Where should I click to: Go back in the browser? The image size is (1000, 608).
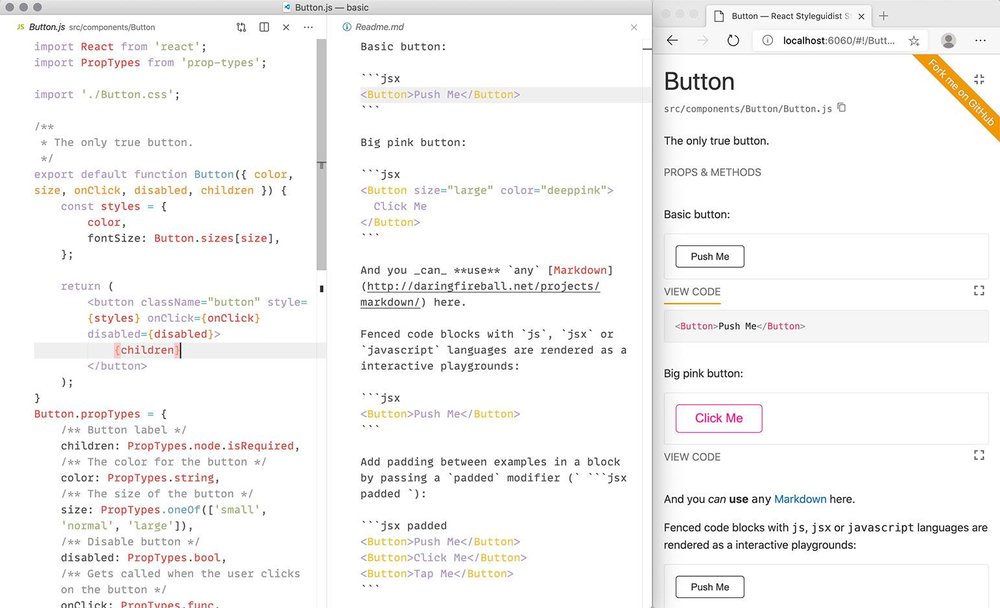pos(672,40)
